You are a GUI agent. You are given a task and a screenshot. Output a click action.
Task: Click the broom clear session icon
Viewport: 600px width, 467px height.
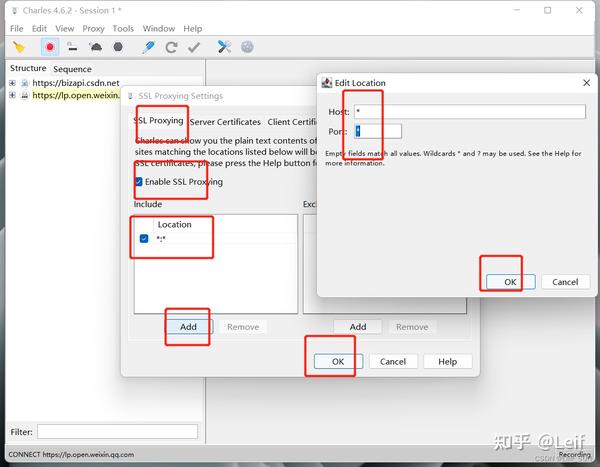(18, 47)
